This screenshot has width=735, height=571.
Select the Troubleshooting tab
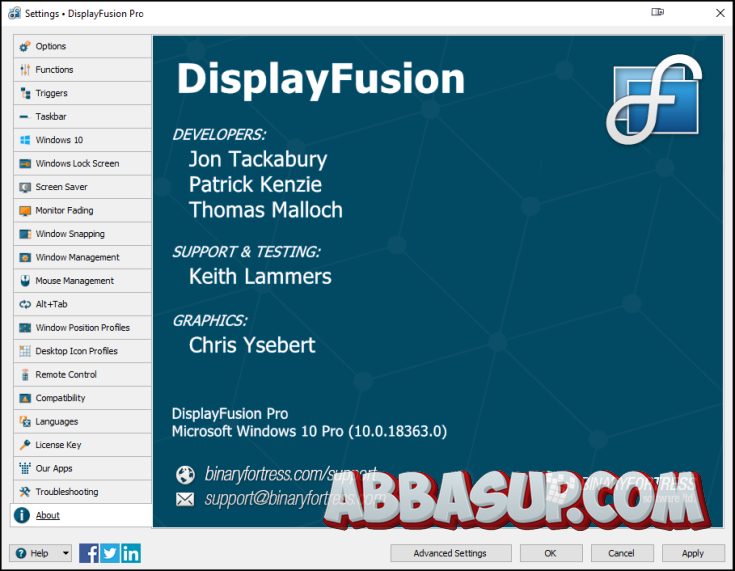pos(82,492)
